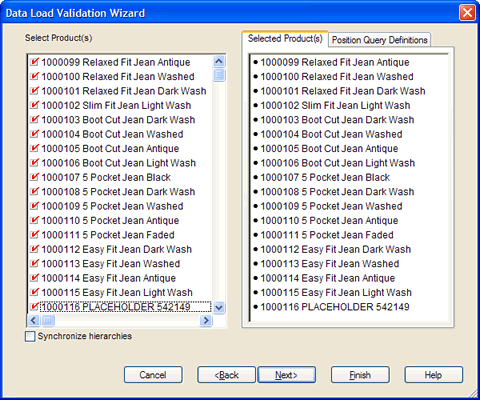Select 1000114 Easy Fit Jean Antique in Selected Products
Screen dimensions: 480x400
pyautogui.click(x=324, y=278)
